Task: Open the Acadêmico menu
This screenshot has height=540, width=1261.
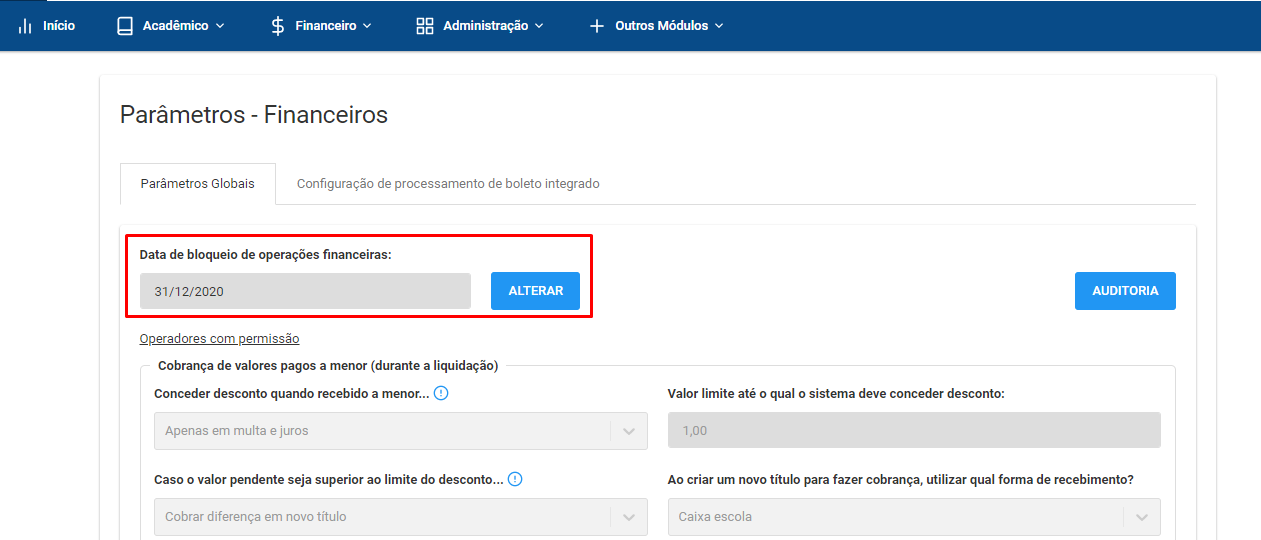Action: tap(170, 26)
